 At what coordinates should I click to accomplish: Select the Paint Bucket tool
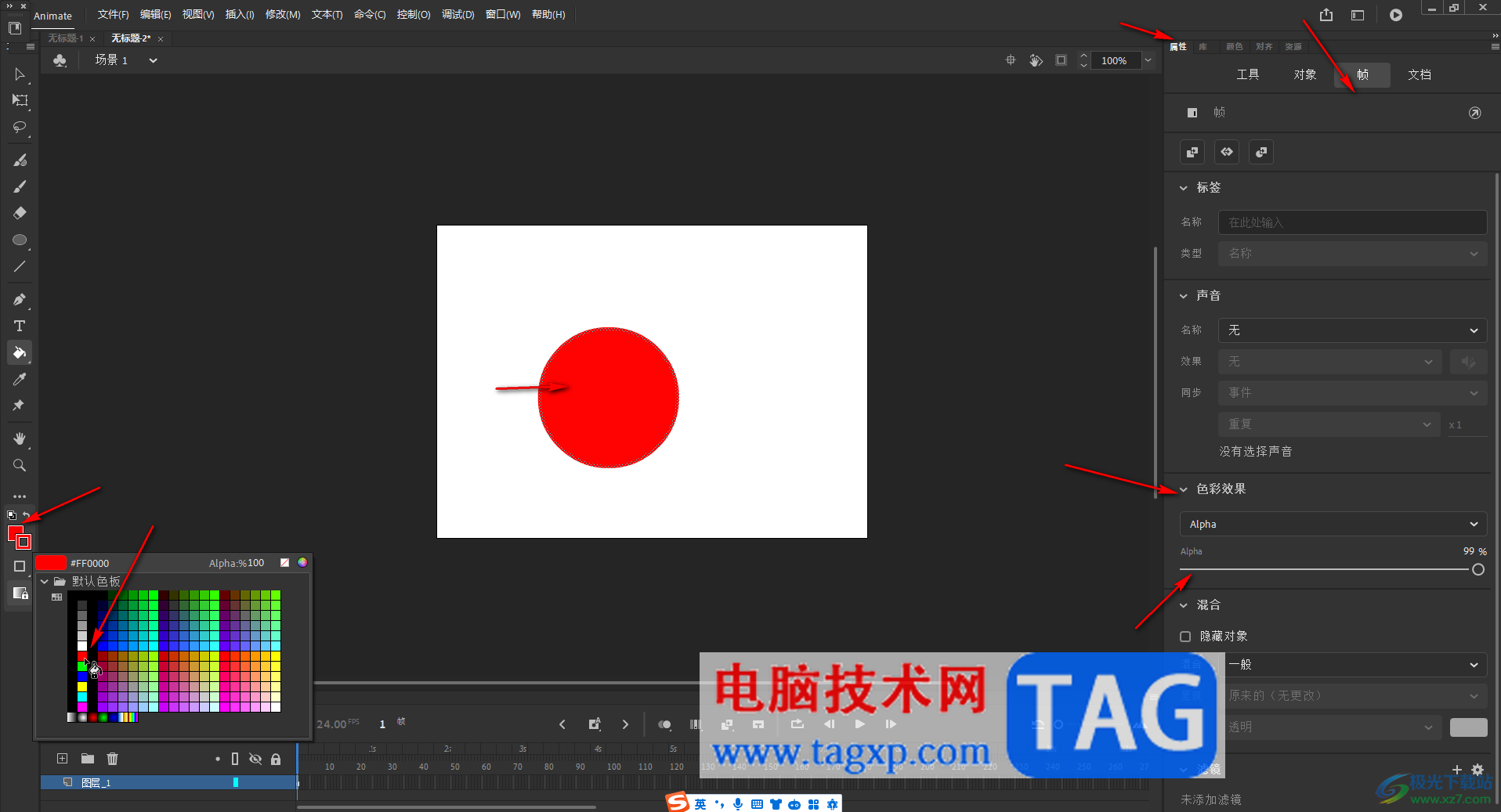(20, 352)
